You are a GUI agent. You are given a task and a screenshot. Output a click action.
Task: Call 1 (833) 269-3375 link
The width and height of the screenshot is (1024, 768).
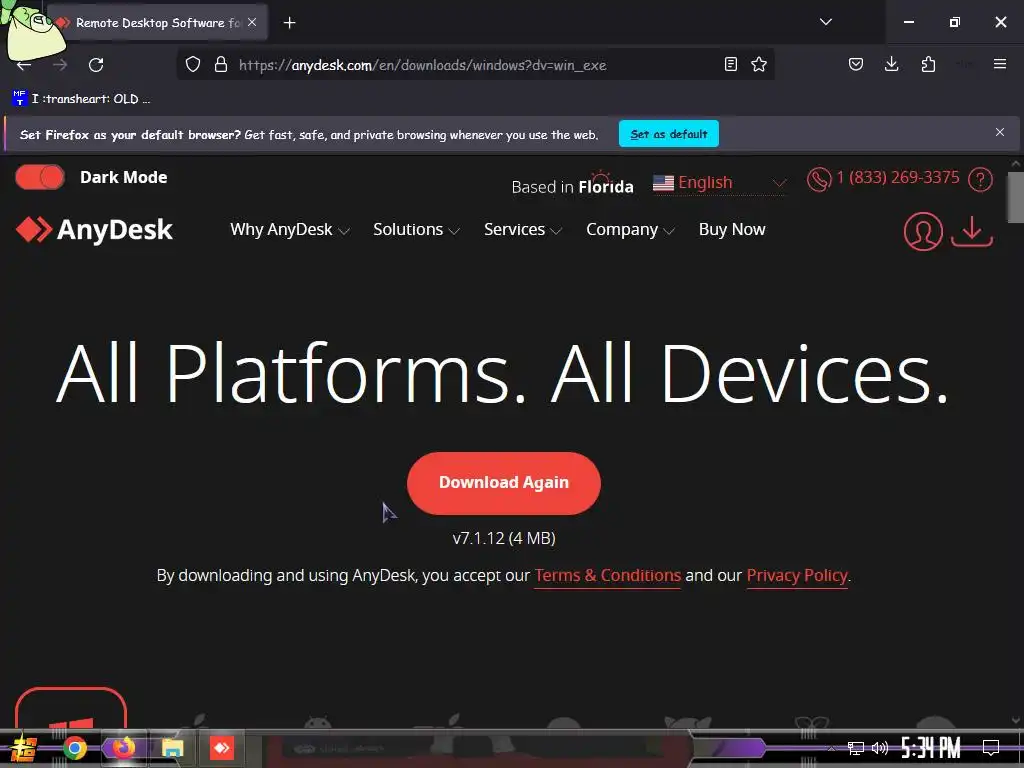898,178
